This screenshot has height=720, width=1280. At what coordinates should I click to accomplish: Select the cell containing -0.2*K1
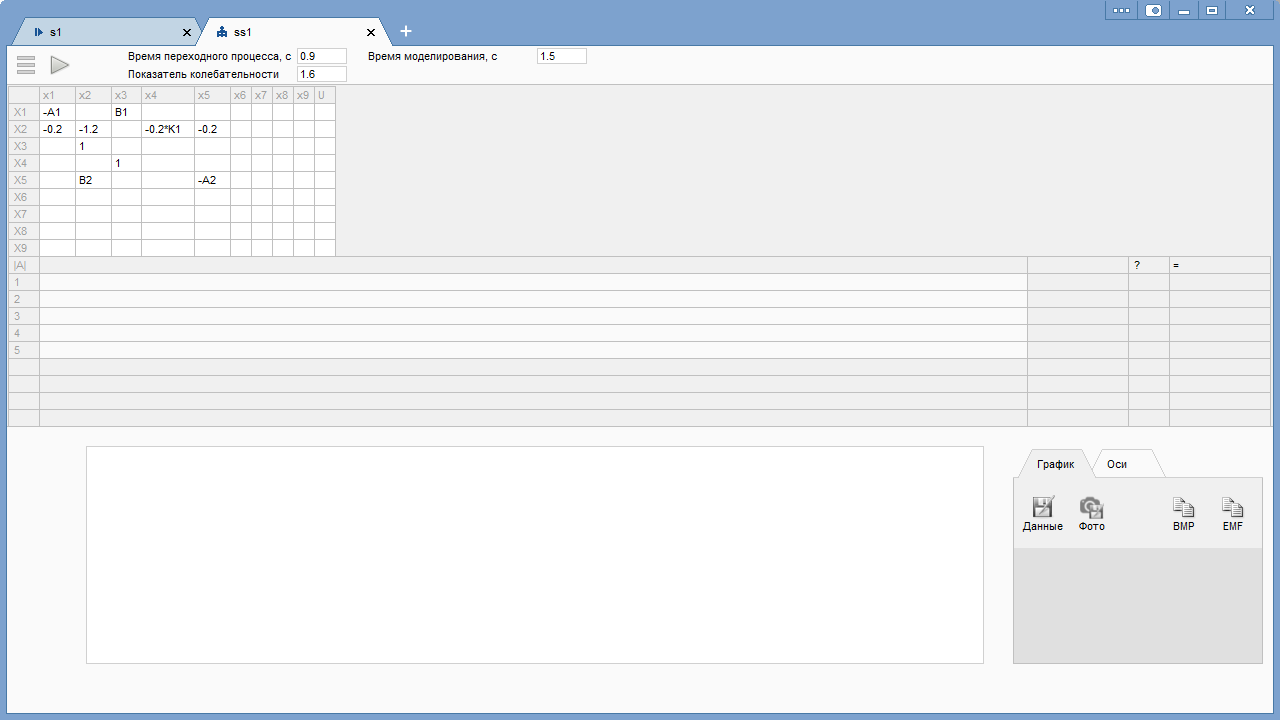168,129
